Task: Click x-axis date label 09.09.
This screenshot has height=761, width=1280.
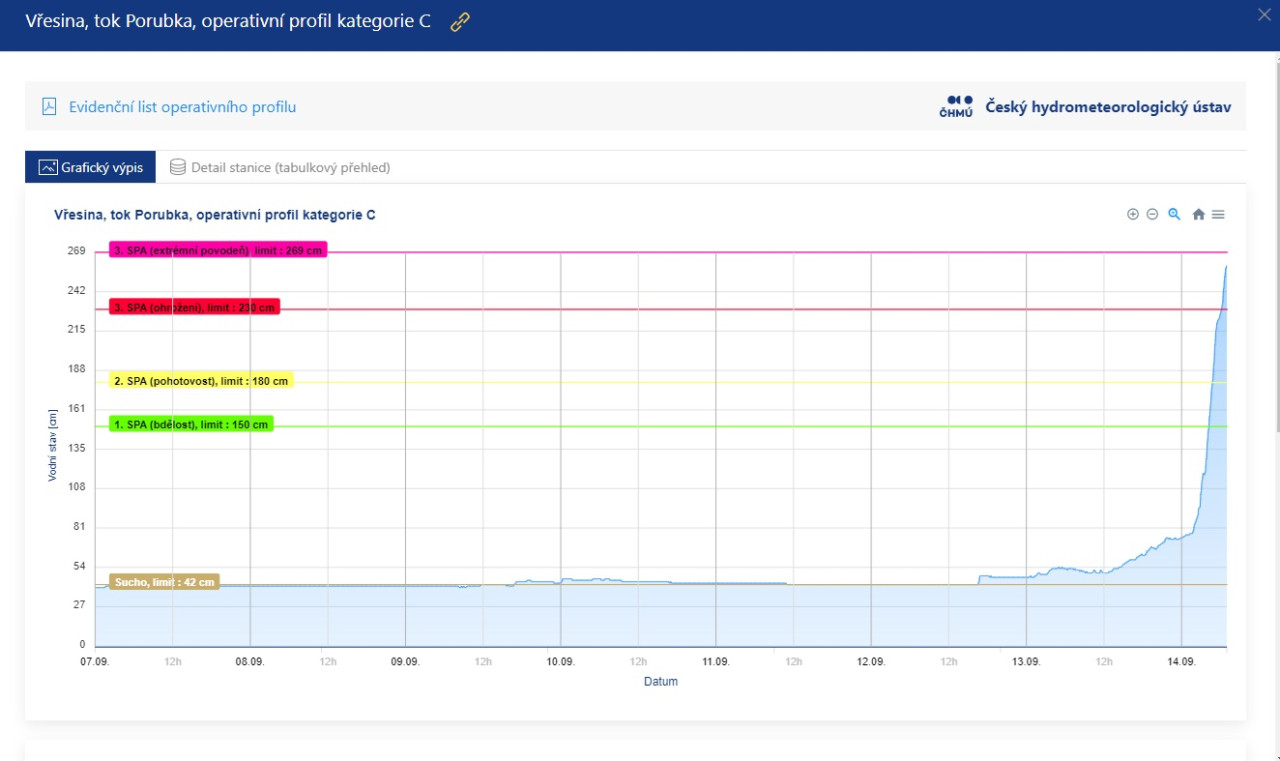Action: [405, 662]
